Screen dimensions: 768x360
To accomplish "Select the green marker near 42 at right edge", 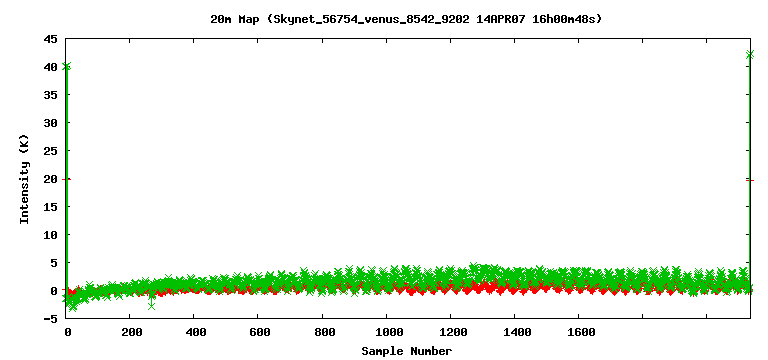I will click(749, 54).
